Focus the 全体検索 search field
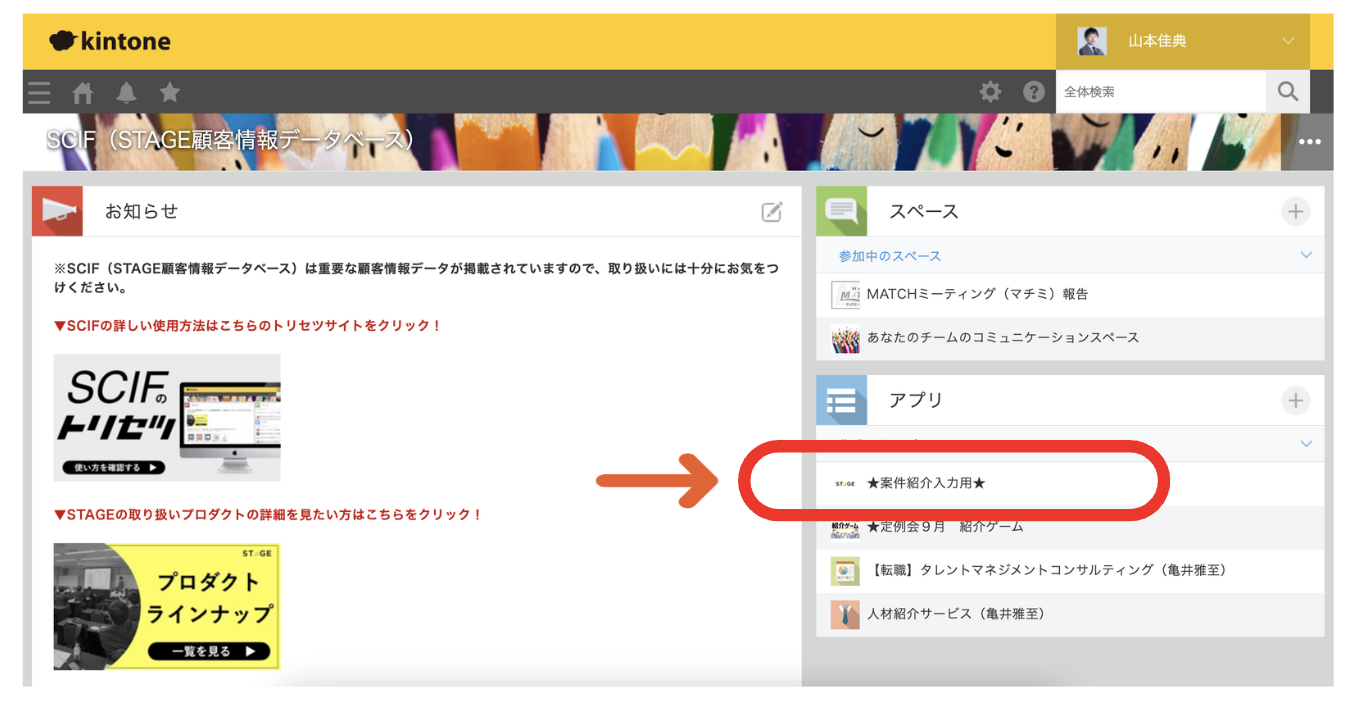Image resolution: width=1354 pixels, height=702 pixels. pos(1160,92)
